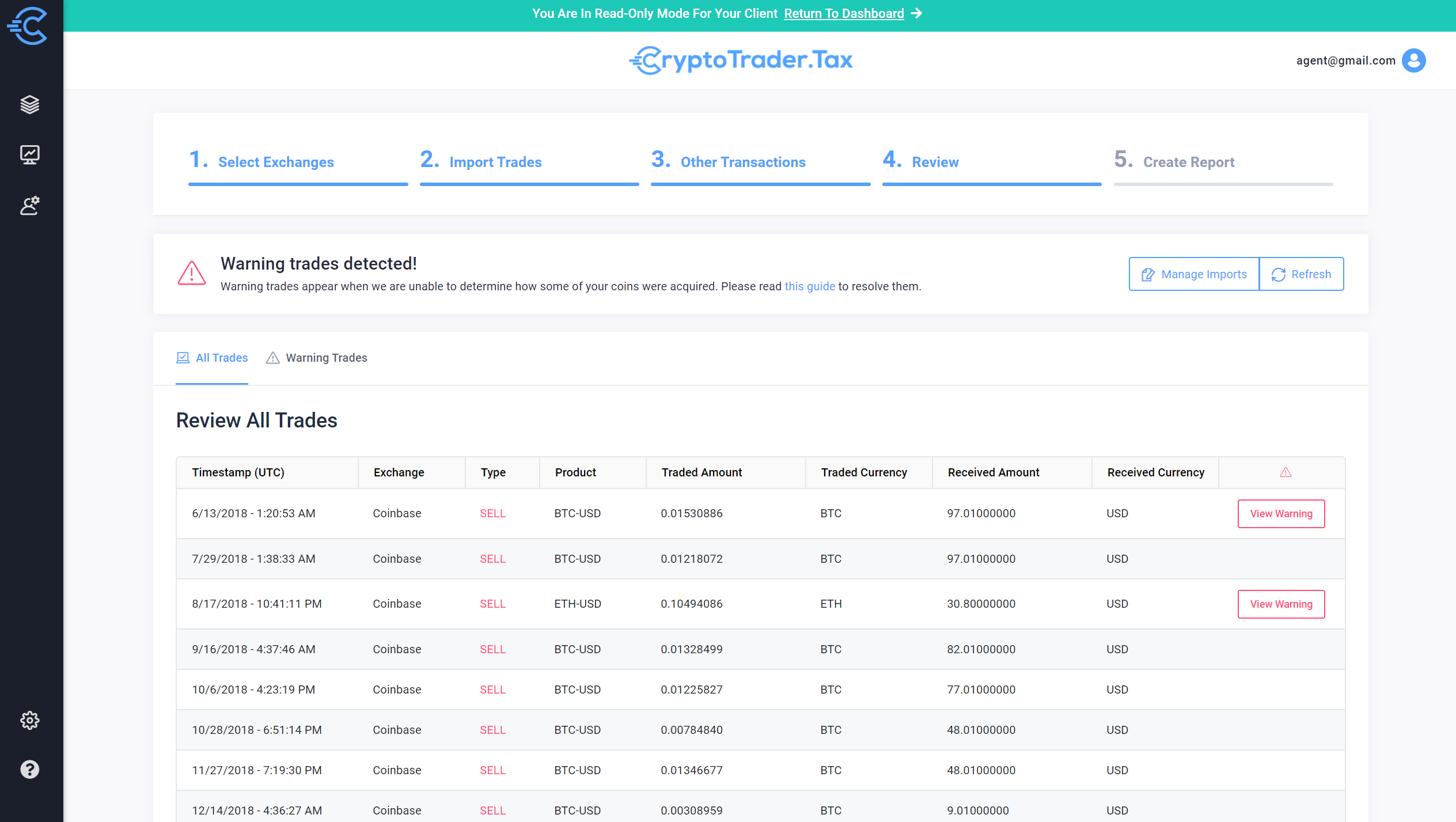This screenshot has width=1456, height=822.
Task: Select the 12/14/2018 - 4:36:27 AM timestamp
Action: pos(257,810)
